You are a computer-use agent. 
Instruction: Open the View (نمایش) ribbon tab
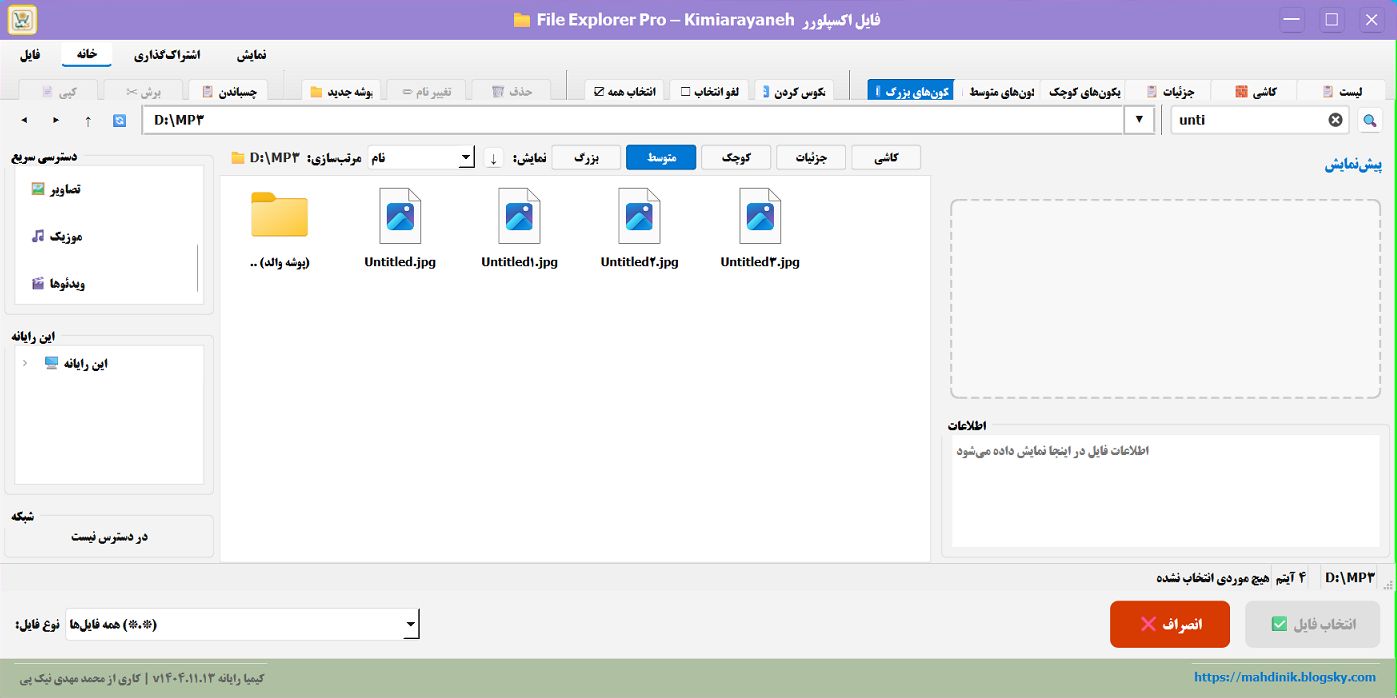pos(251,55)
